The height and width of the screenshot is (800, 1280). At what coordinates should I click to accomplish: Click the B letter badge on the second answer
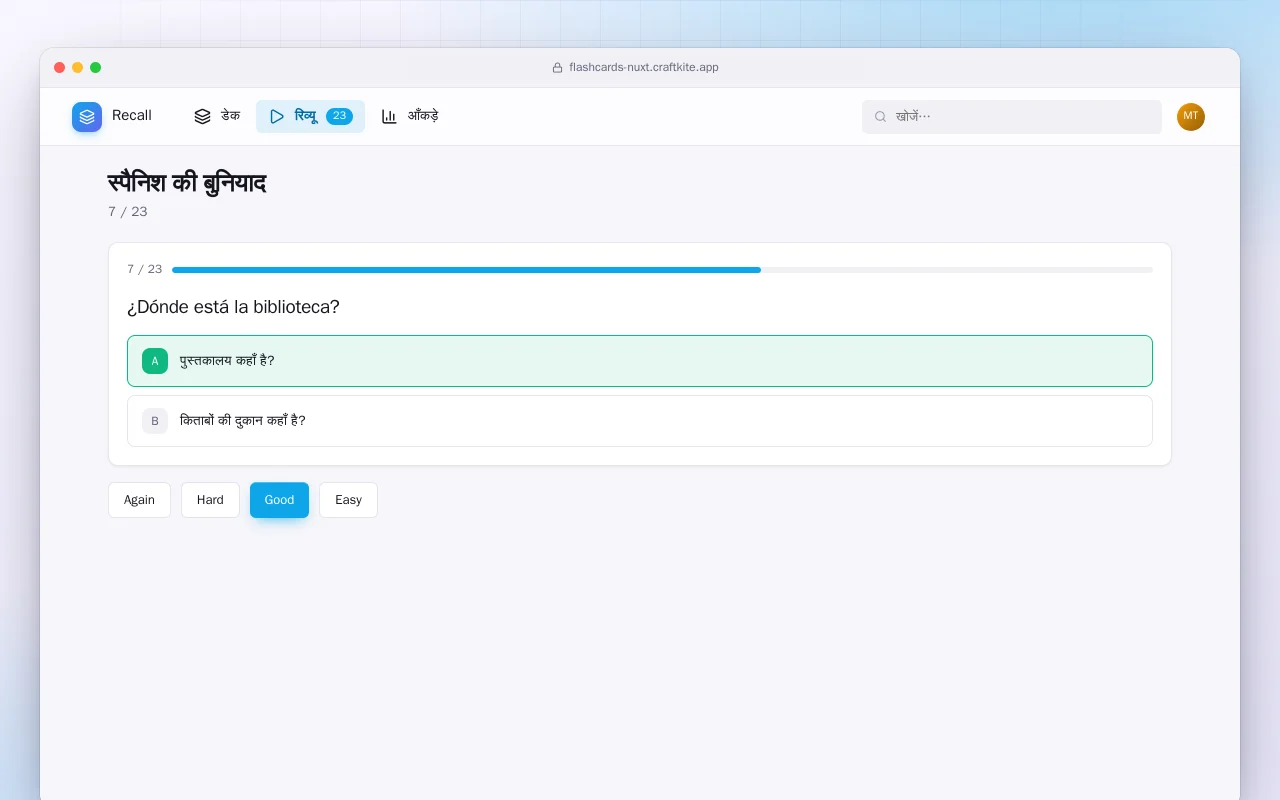(x=155, y=421)
